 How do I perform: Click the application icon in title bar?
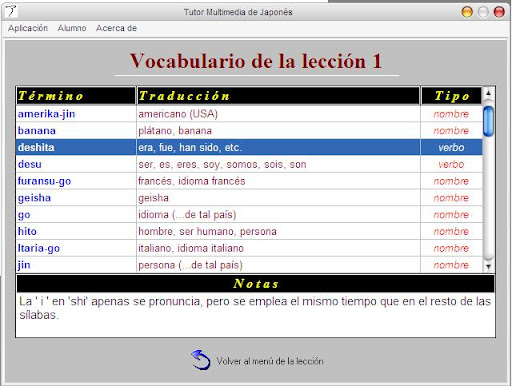[11, 11]
